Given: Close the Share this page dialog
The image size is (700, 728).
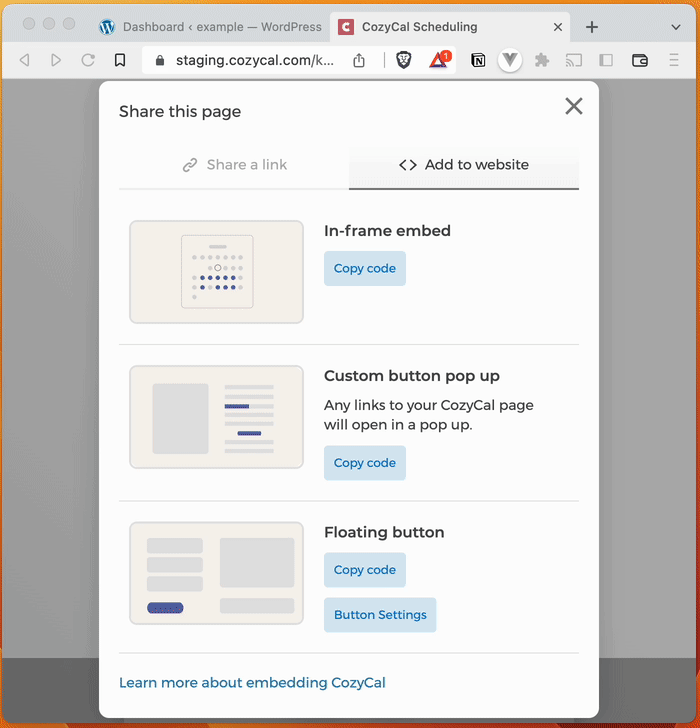Looking at the screenshot, I should 574,106.
